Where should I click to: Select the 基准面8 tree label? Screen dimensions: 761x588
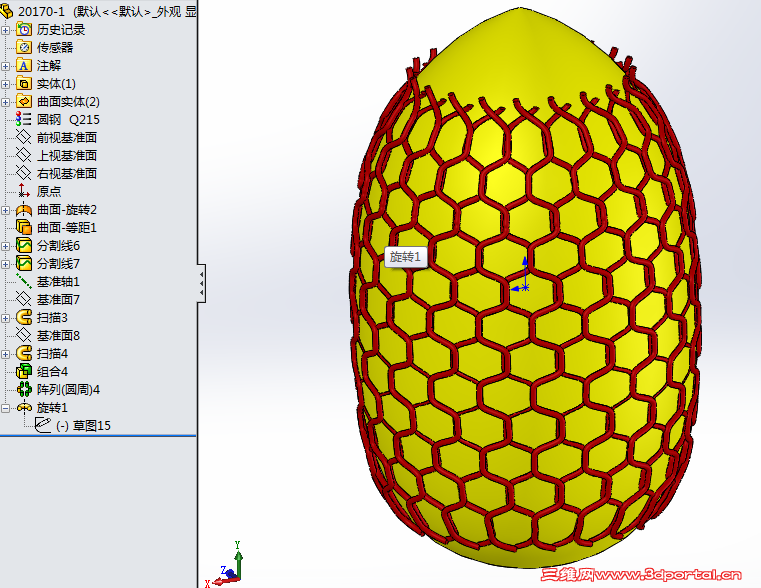[58, 335]
